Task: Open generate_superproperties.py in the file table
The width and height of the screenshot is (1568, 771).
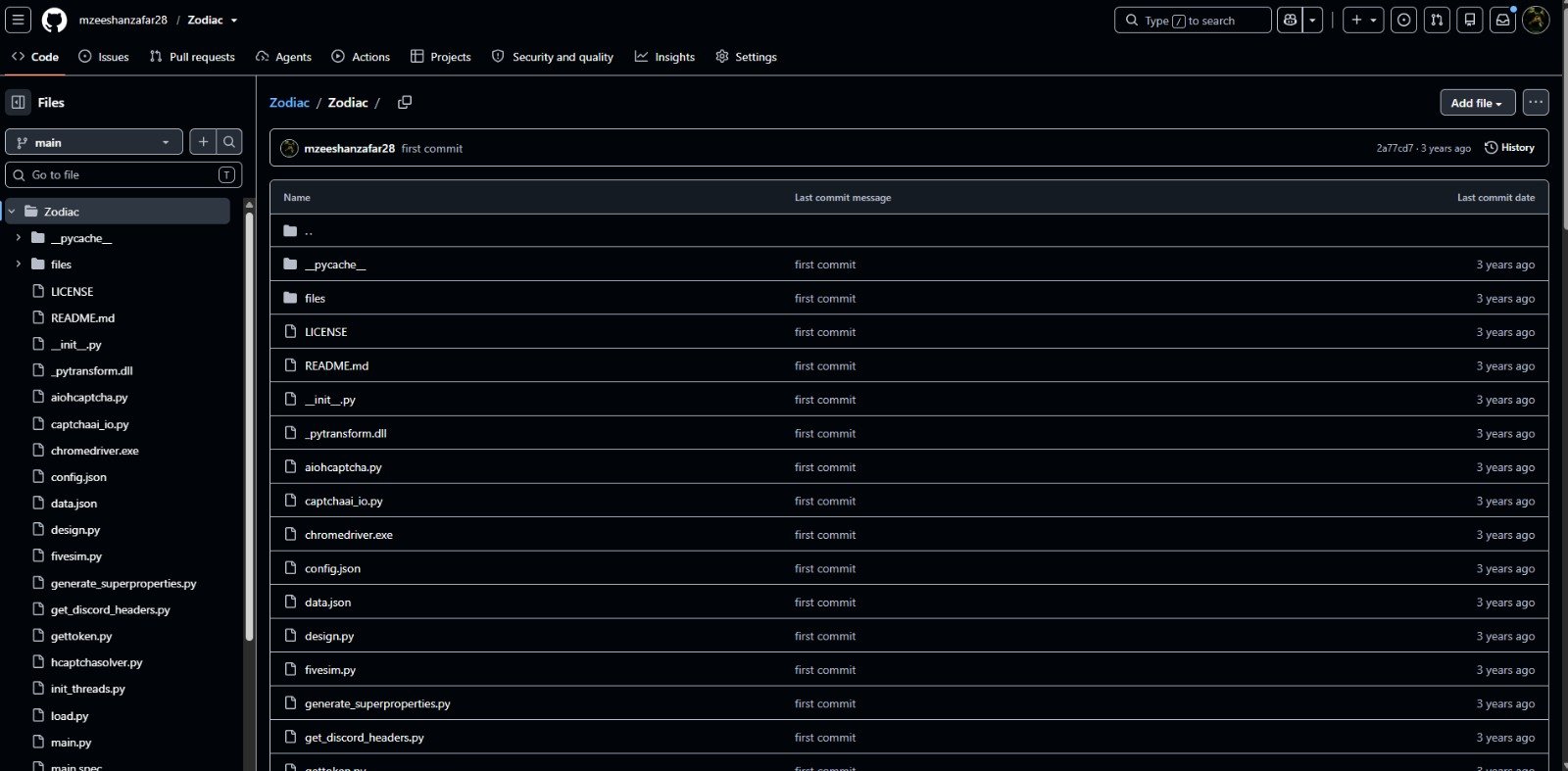Action: coord(377,703)
